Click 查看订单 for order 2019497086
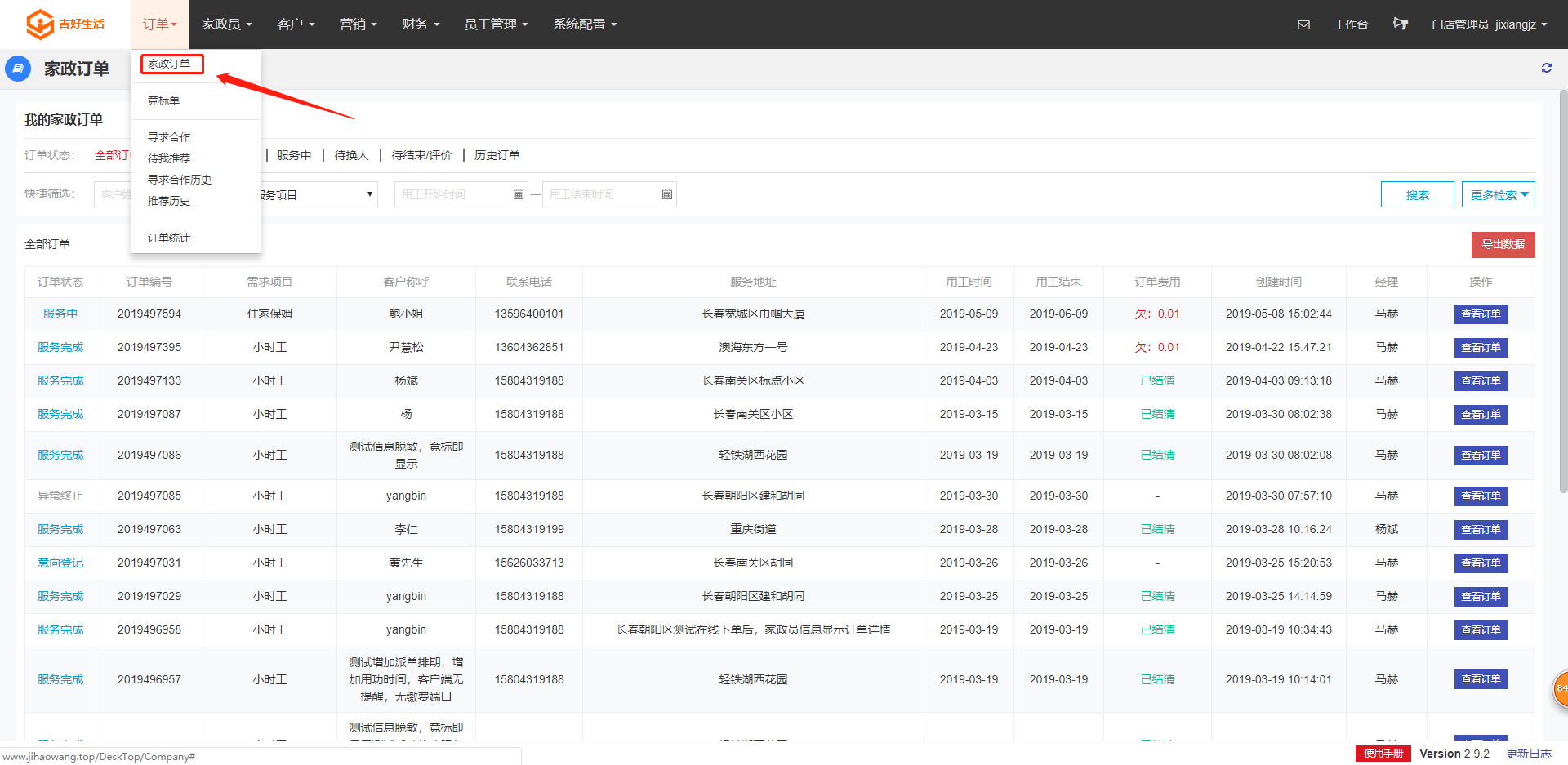This screenshot has height=765, width=1568. pos(1481,456)
